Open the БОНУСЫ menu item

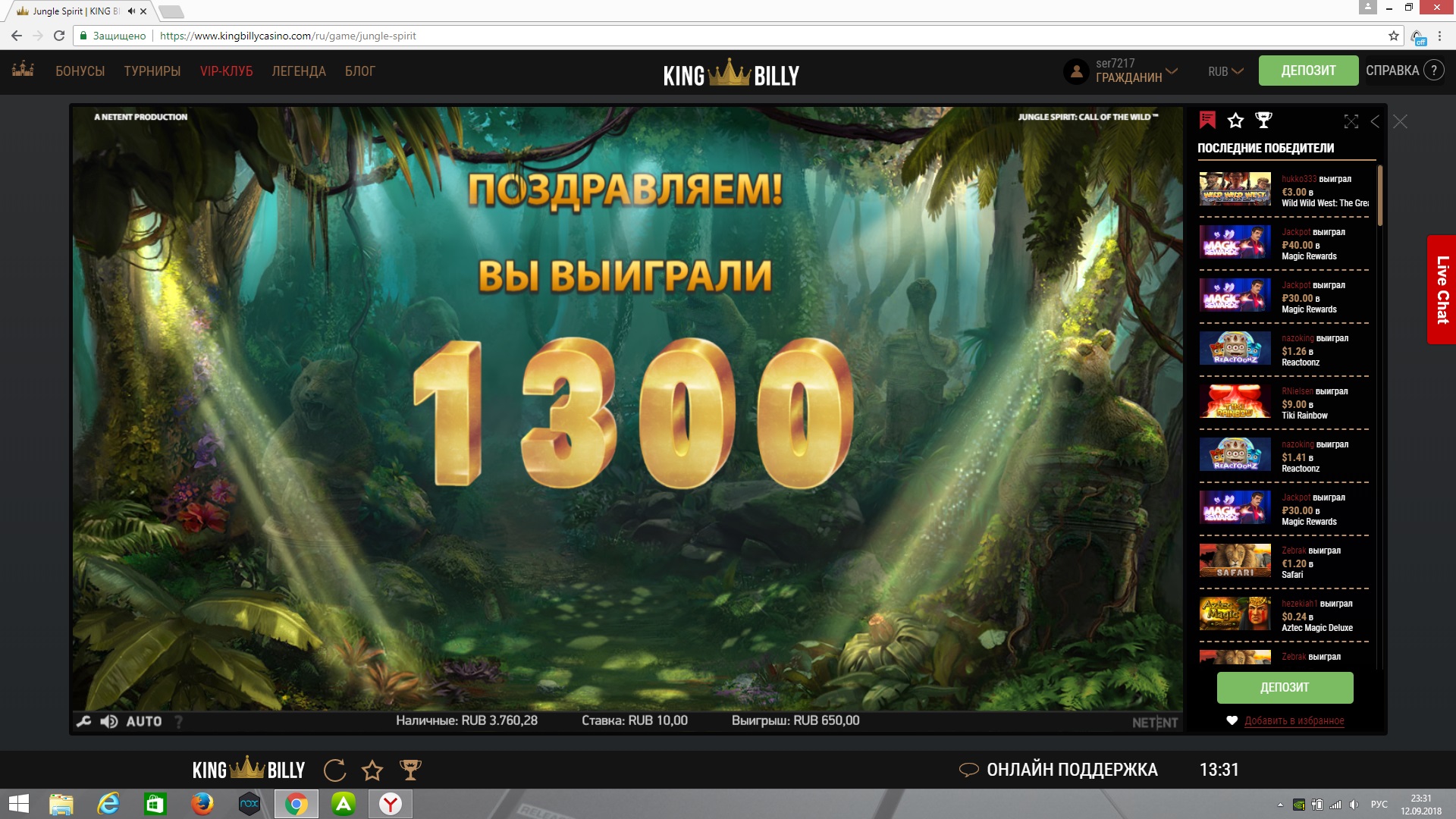pyautogui.click(x=80, y=71)
